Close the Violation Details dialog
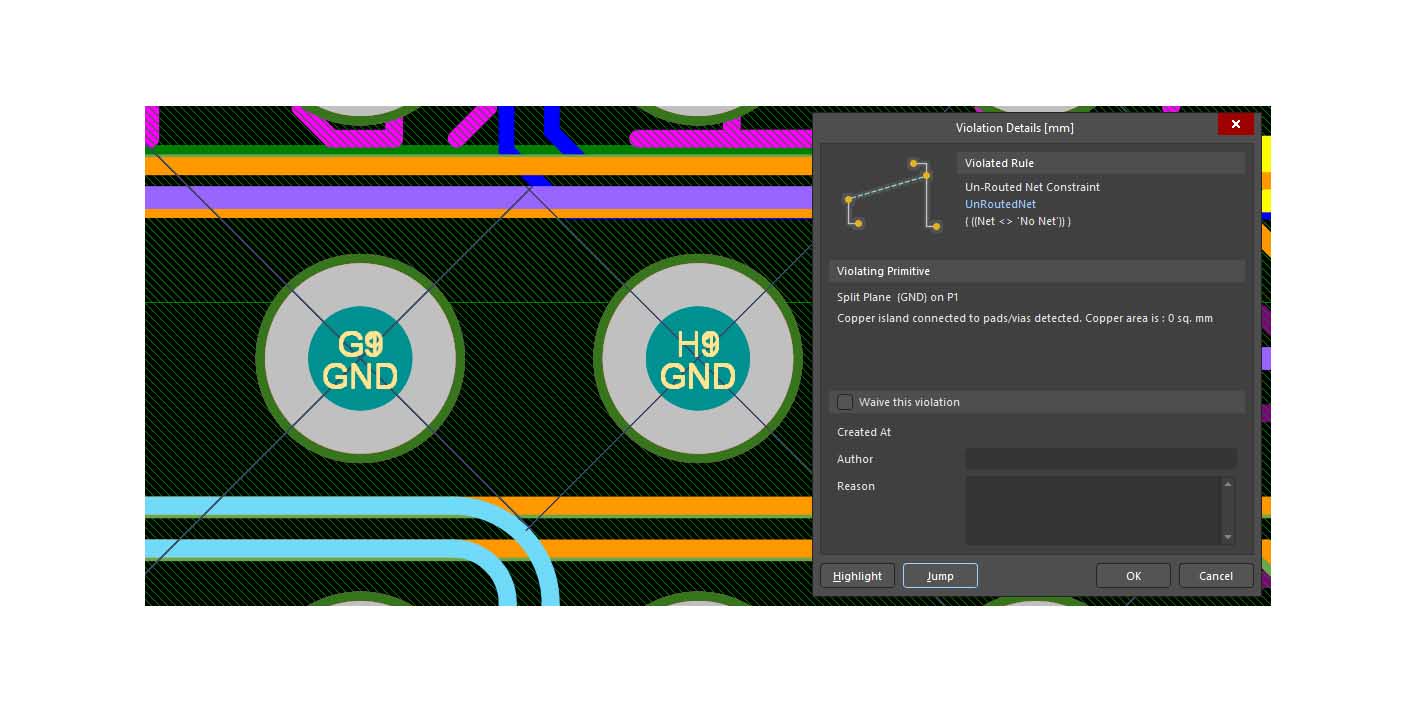Screen dimensions: 1416x712 coord(1235,124)
